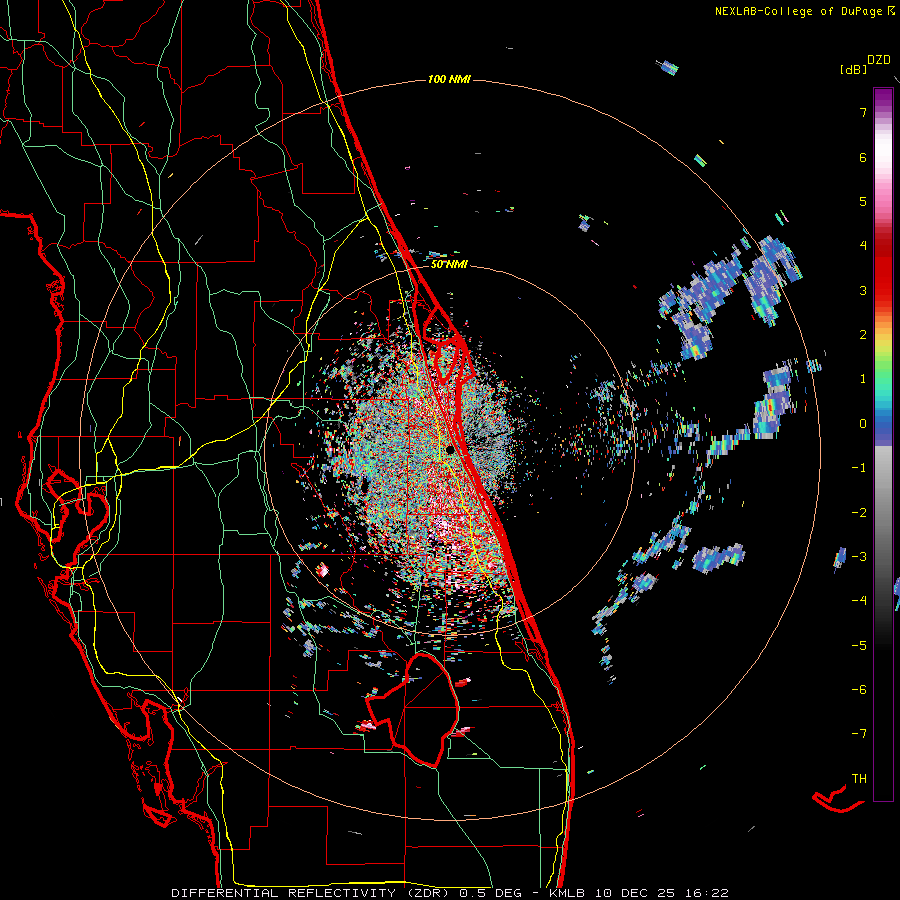Click the [dB] units label
This screenshot has height=900, width=900.
854,69
